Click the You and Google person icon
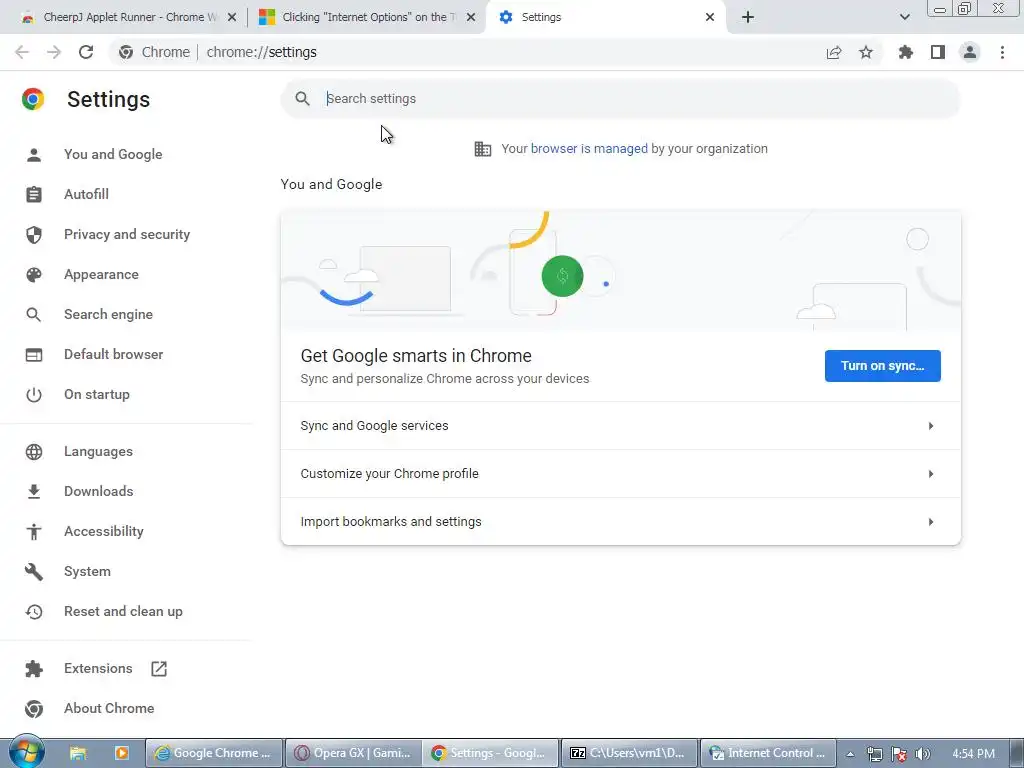Screen dimensions: 1024x768 click(x=34, y=155)
